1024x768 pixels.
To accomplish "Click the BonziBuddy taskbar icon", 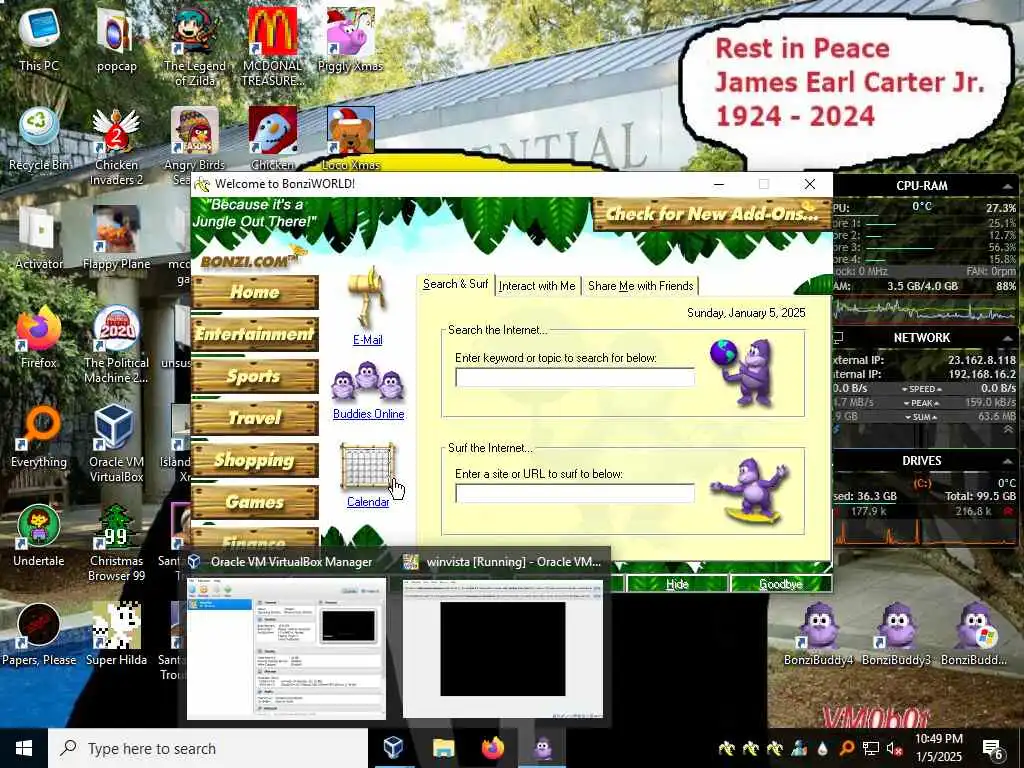I will point(543,748).
